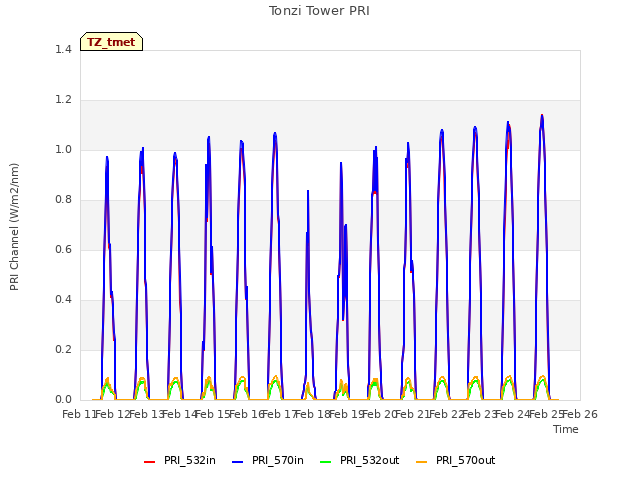Click the 1.2 y-axis tick label
This screenshot has width=640, height=480.
(x=63, y=100)
